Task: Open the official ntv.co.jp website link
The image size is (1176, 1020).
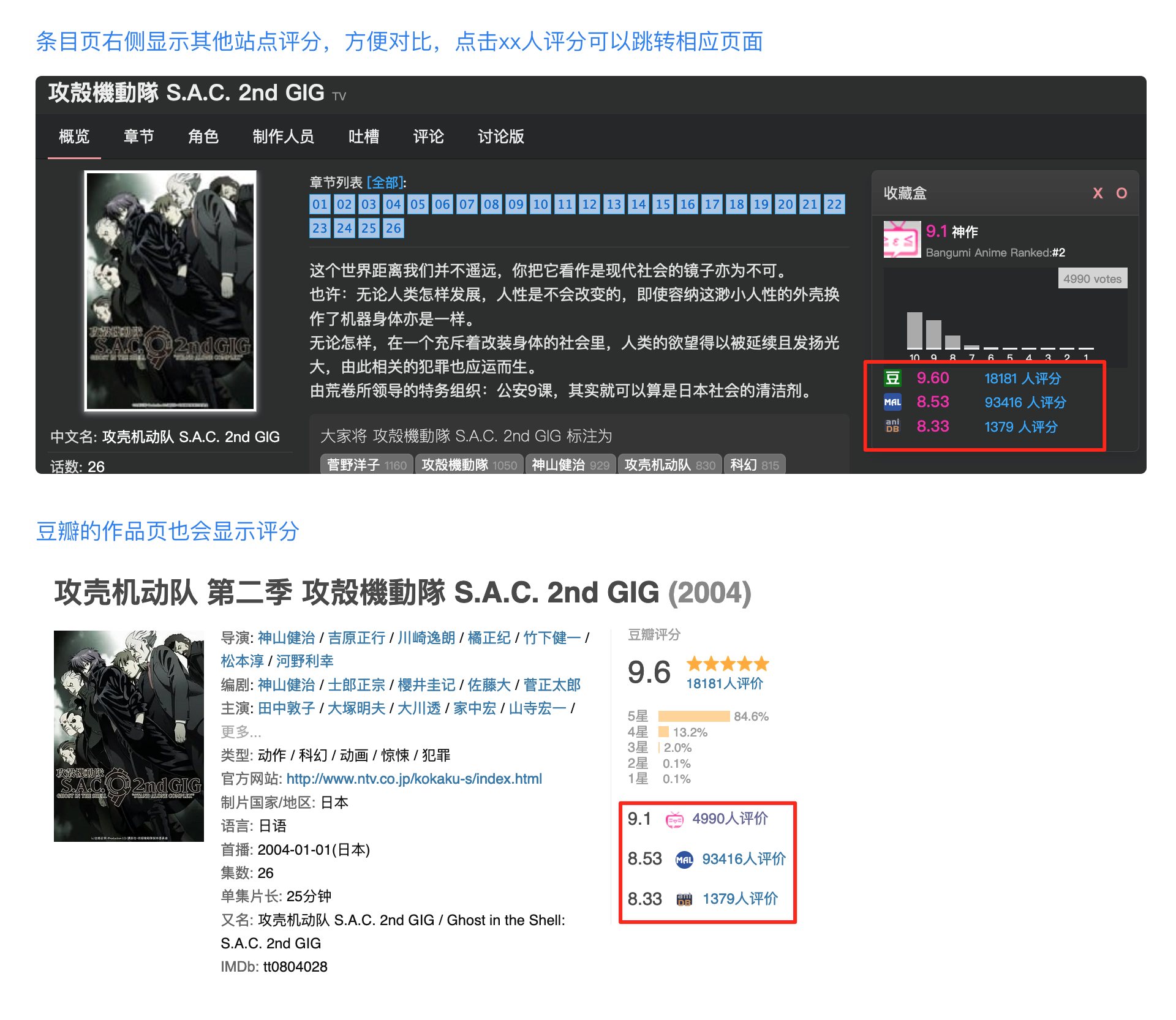Action: point(414,779)
